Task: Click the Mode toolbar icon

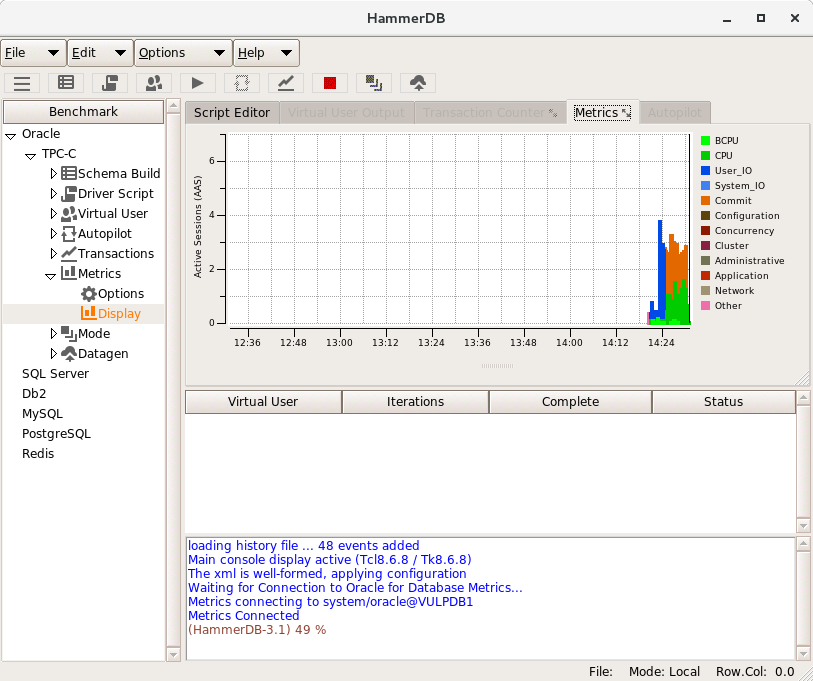Action: pos(374,83)
